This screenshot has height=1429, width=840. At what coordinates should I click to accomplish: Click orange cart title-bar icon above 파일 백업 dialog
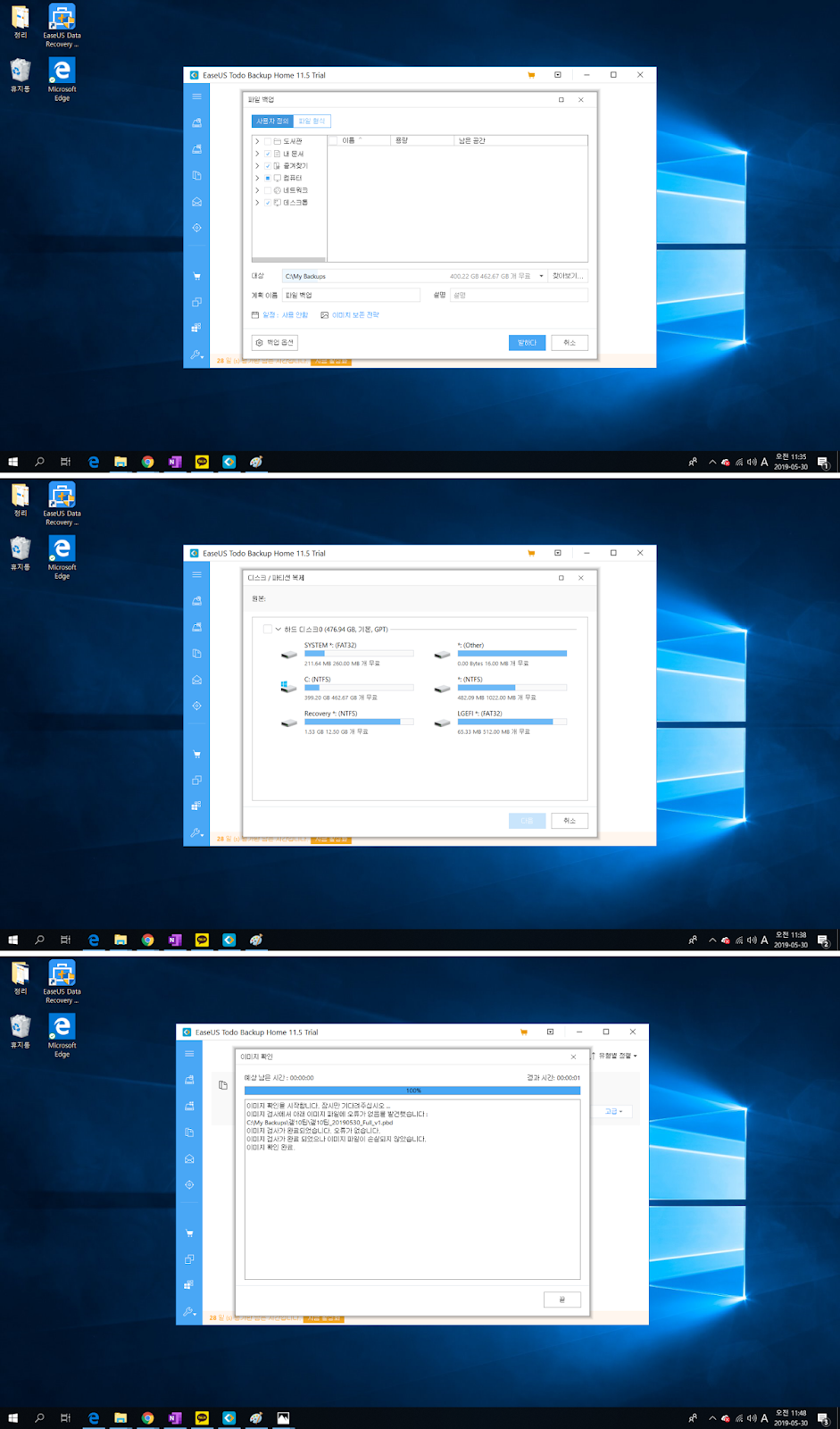(x=531, y=75)
